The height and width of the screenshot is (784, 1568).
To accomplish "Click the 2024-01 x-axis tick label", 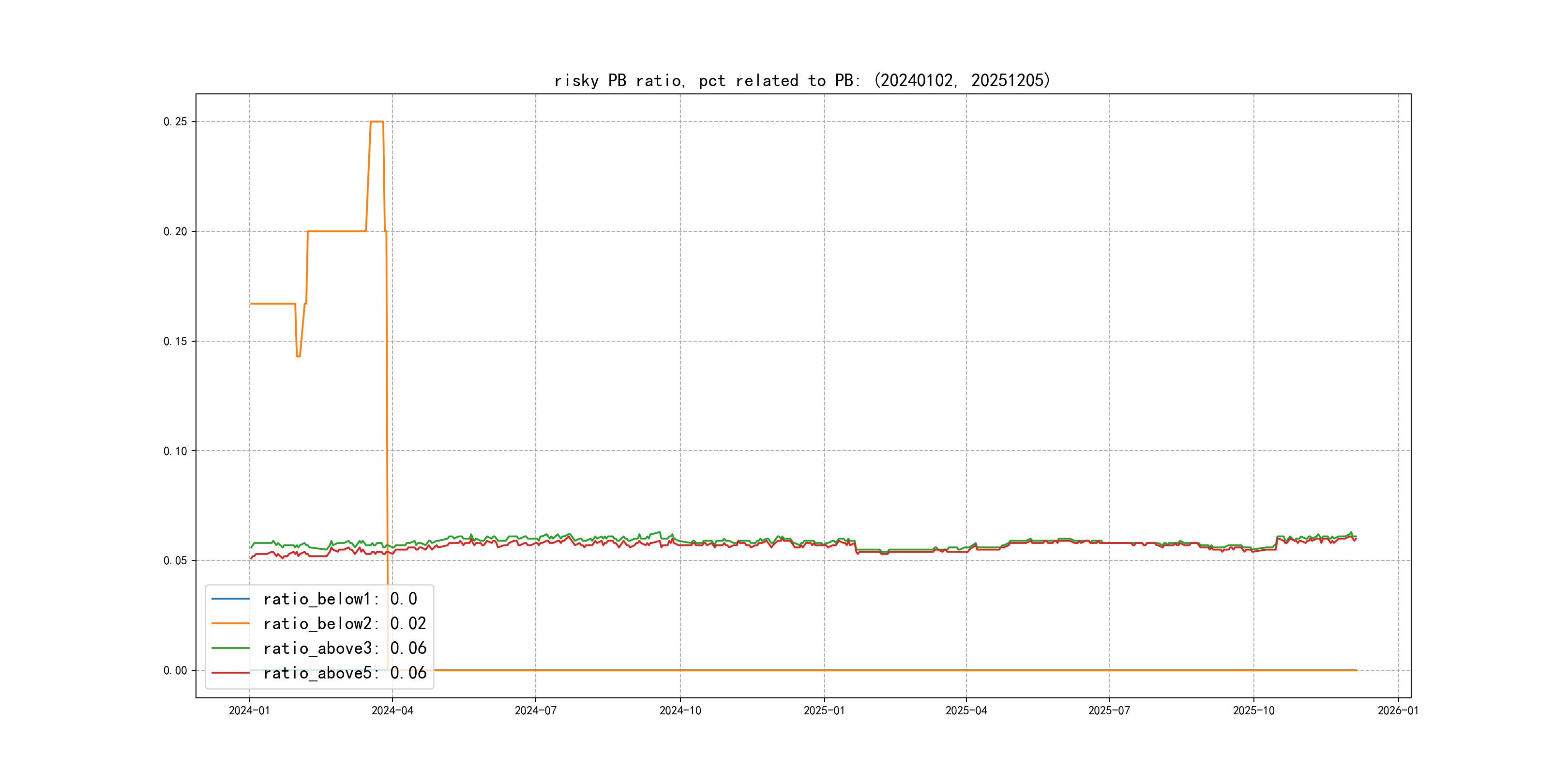I will point(249,710).
